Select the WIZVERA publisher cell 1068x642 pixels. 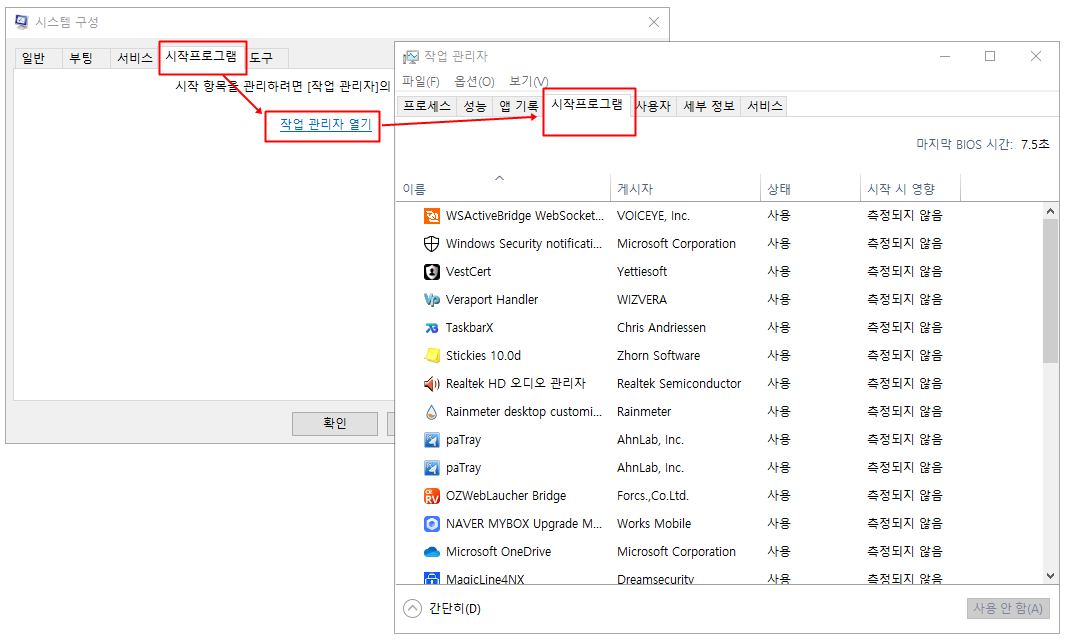coord(642,300)
